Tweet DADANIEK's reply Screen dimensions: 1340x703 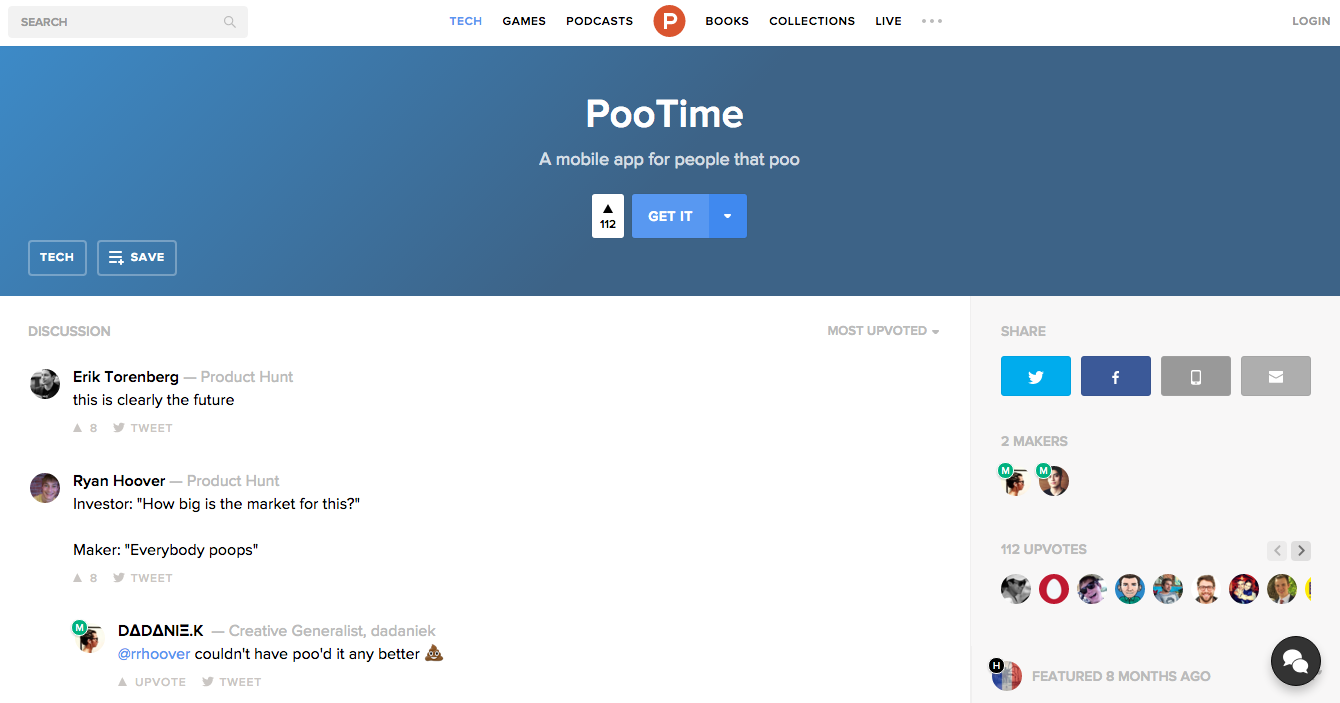tap(231, 682)
